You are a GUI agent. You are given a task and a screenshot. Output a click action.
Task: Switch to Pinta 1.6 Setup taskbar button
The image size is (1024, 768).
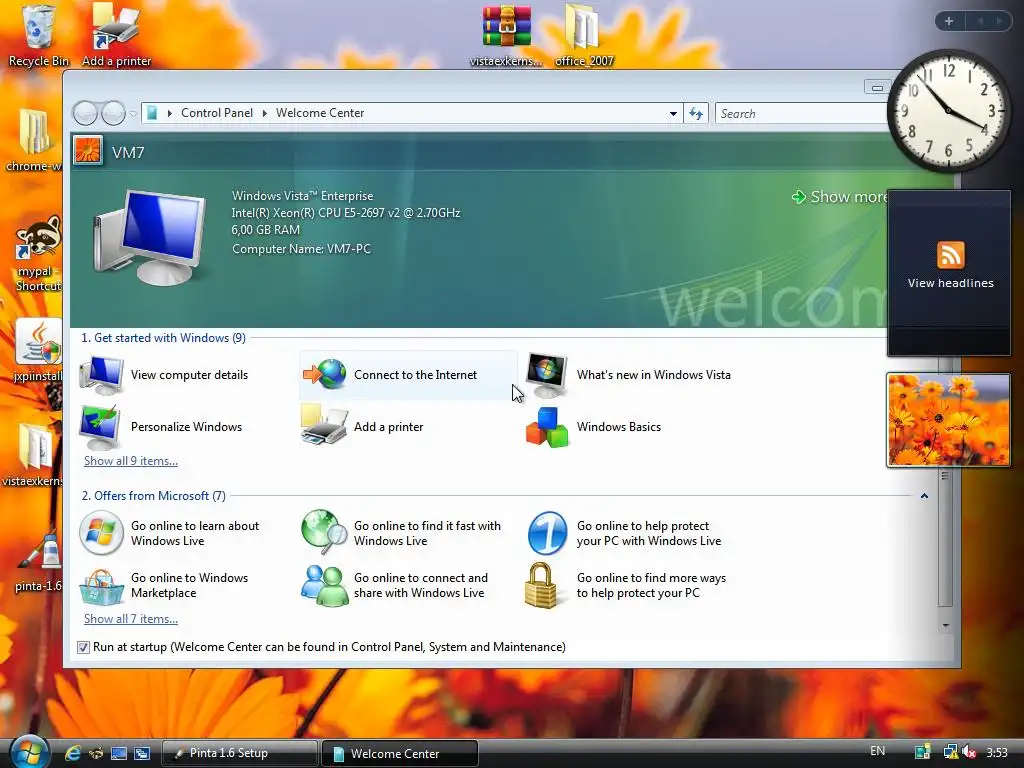pos(239,753)
